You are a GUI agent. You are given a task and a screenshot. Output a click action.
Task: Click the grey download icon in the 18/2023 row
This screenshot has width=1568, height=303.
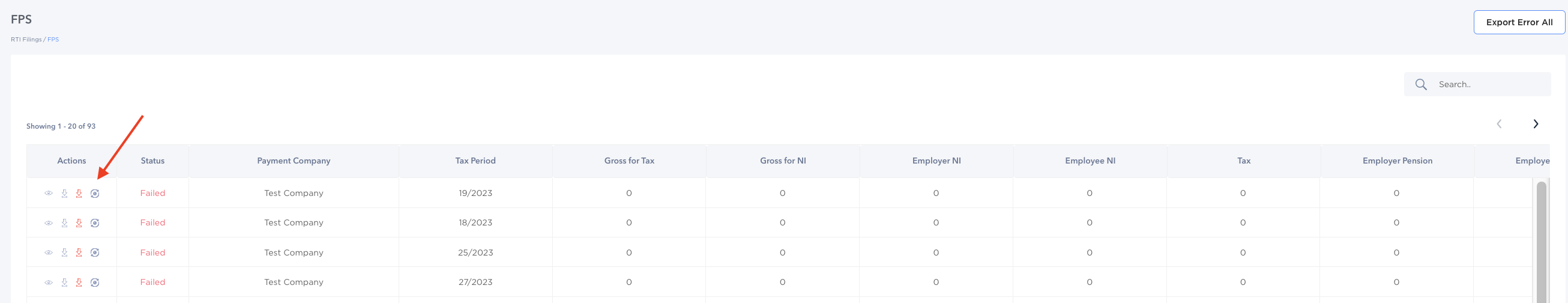coord(64,223)
